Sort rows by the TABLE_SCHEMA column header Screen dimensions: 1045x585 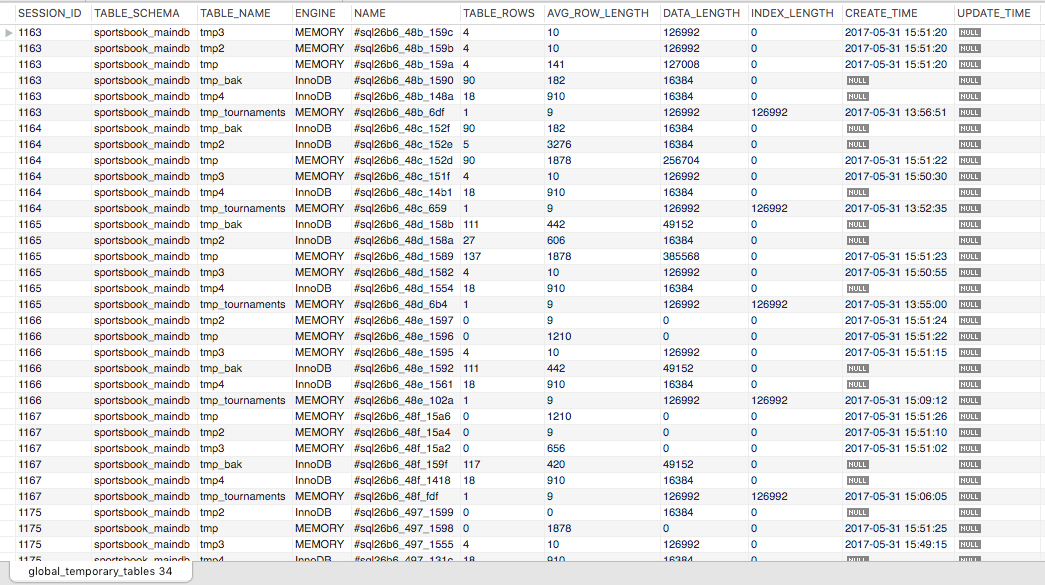[x=137, y=13]
